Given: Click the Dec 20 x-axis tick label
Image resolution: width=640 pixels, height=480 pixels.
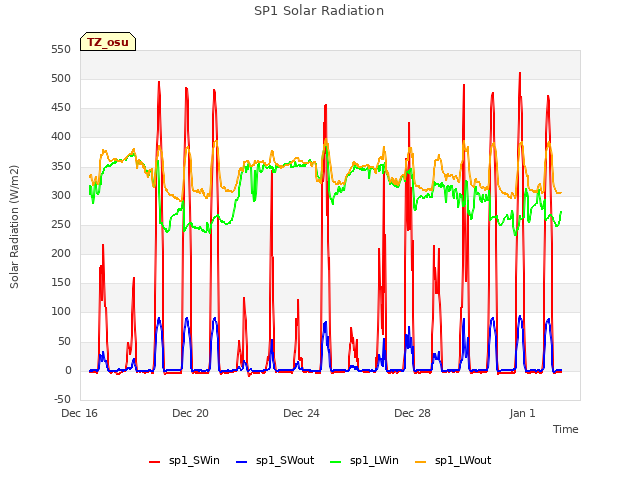Looking at the screenshot, I should [x=190, y=413].
